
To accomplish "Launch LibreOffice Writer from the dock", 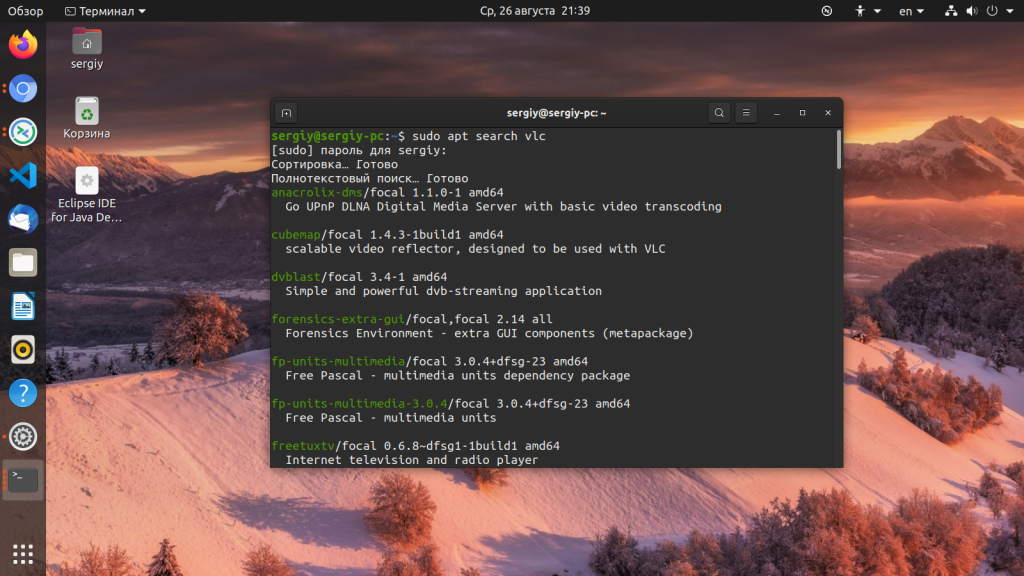I will coord(23,306).
